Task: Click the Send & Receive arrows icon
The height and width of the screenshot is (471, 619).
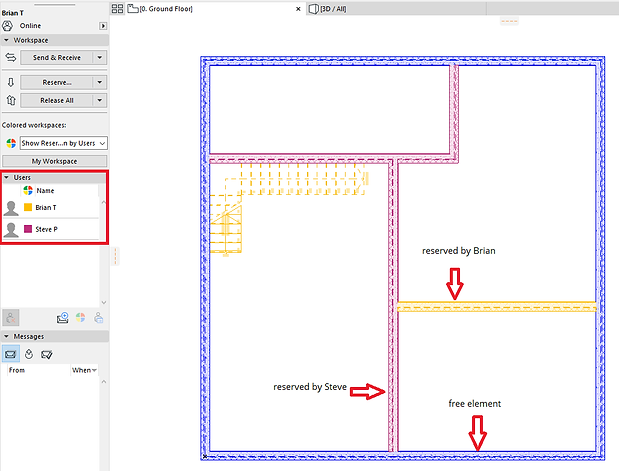Action: coord(11,58)
